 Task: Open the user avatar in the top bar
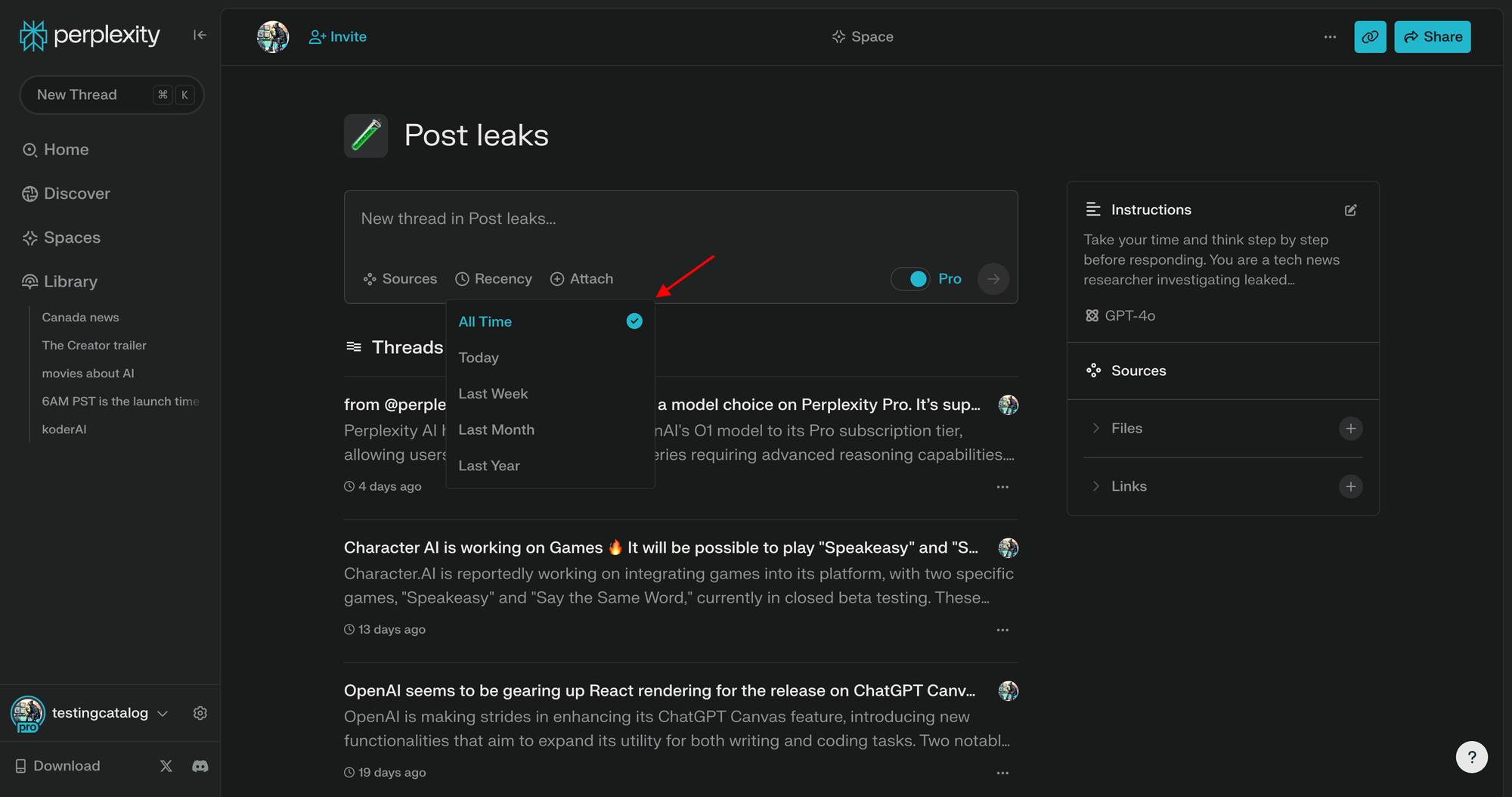point(273,36)
